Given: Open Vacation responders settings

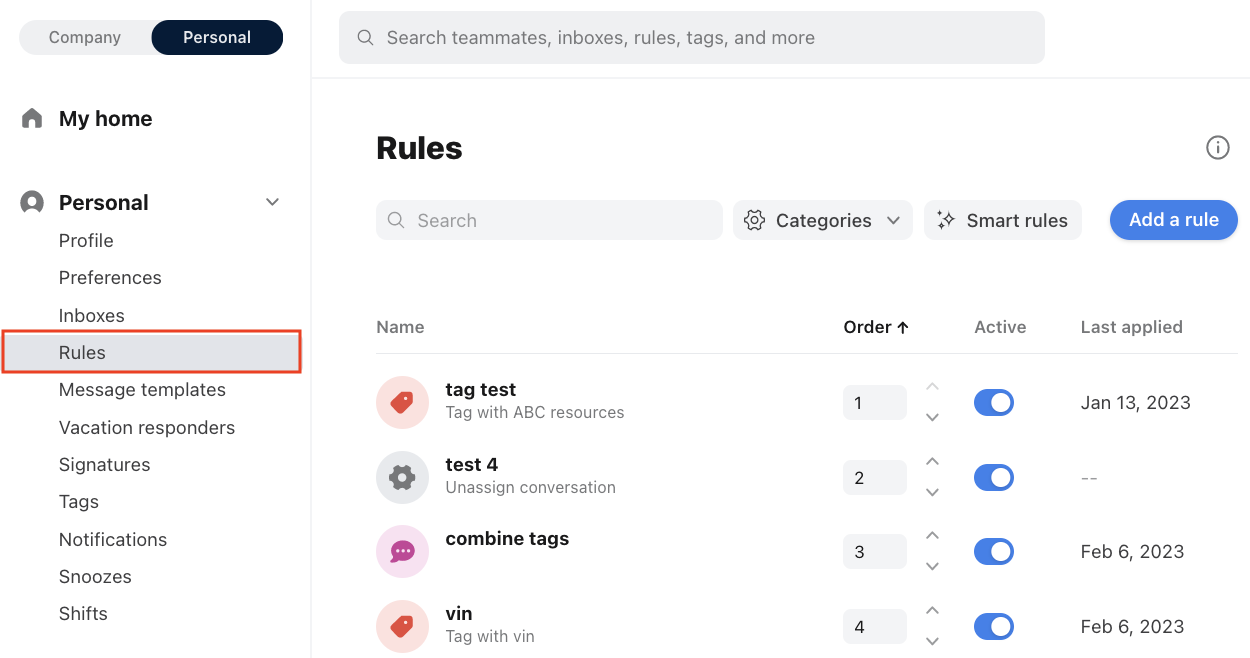Looking at the screenshot, I should (x=148, y=427).
